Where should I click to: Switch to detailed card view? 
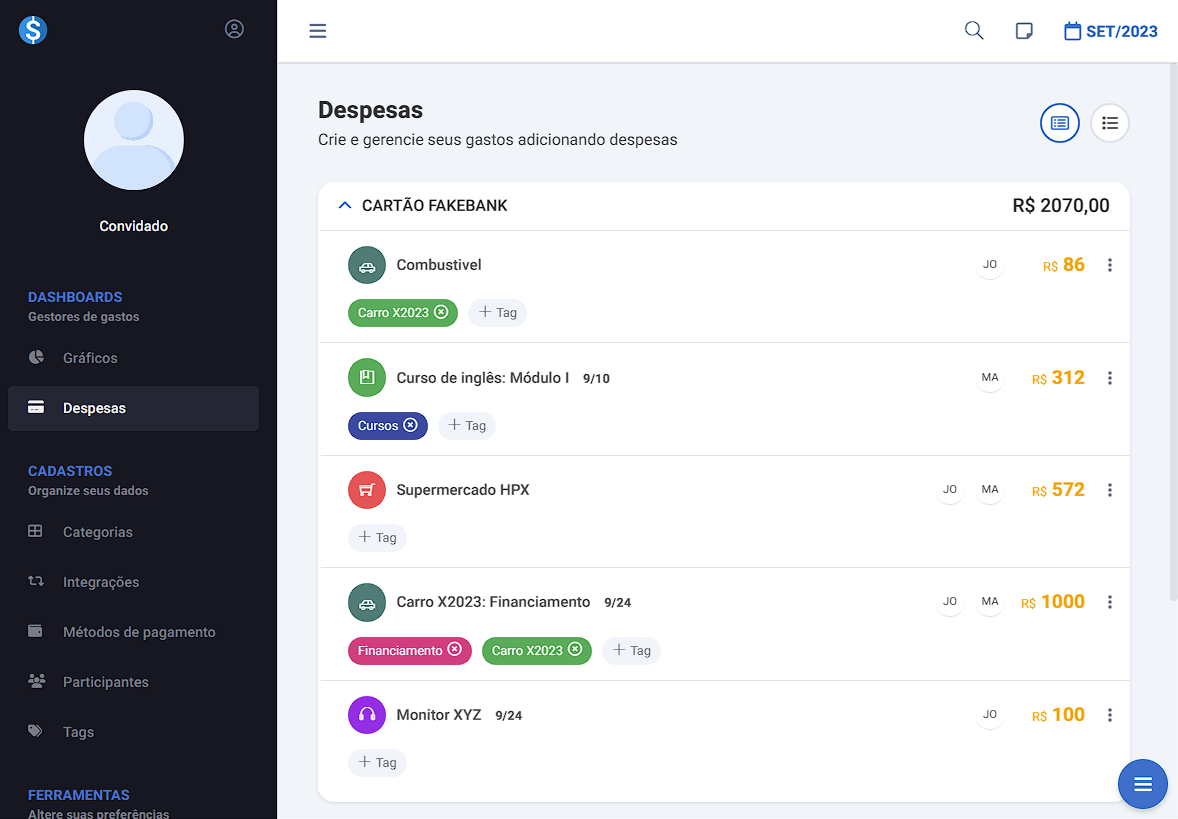[x=1060, y=123]
